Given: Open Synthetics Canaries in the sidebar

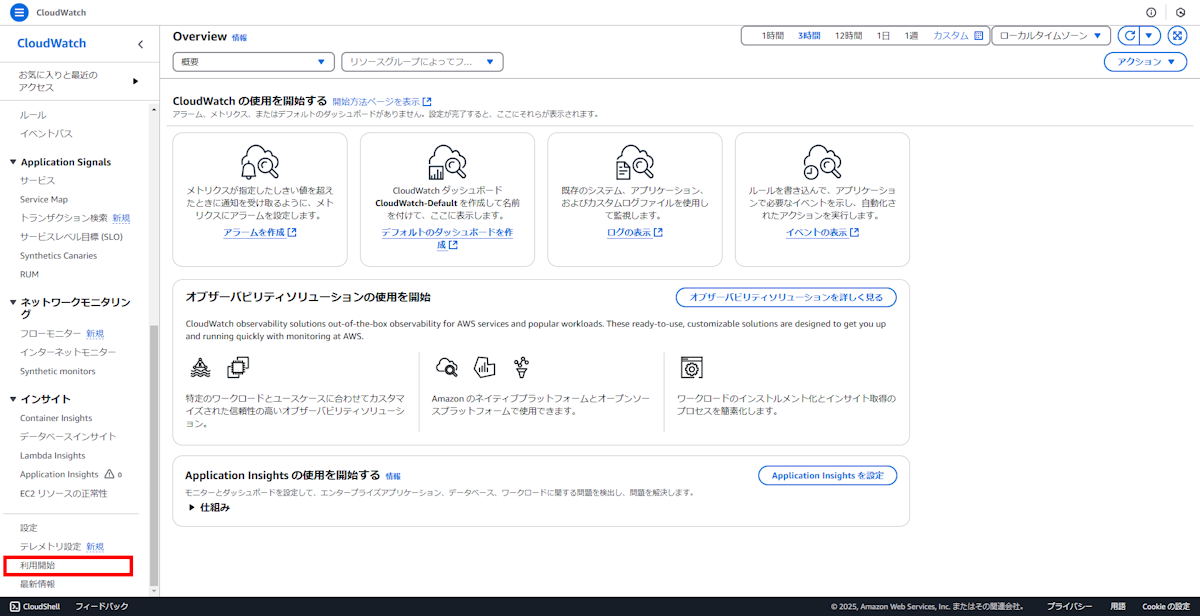Looking at the screenshot, I should [59, 255].
